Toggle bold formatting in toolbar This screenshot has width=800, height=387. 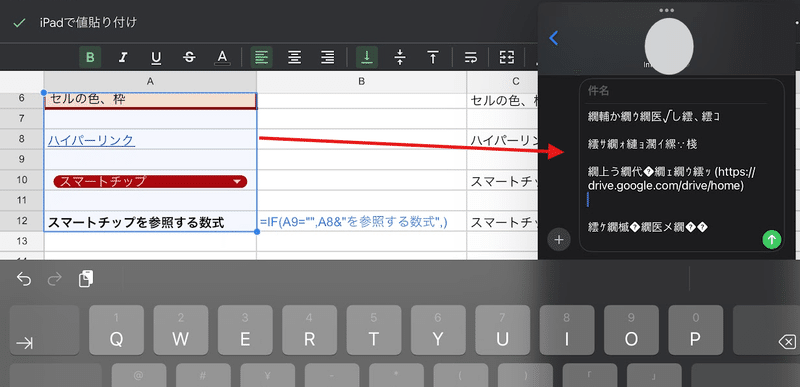coord(90,58)
